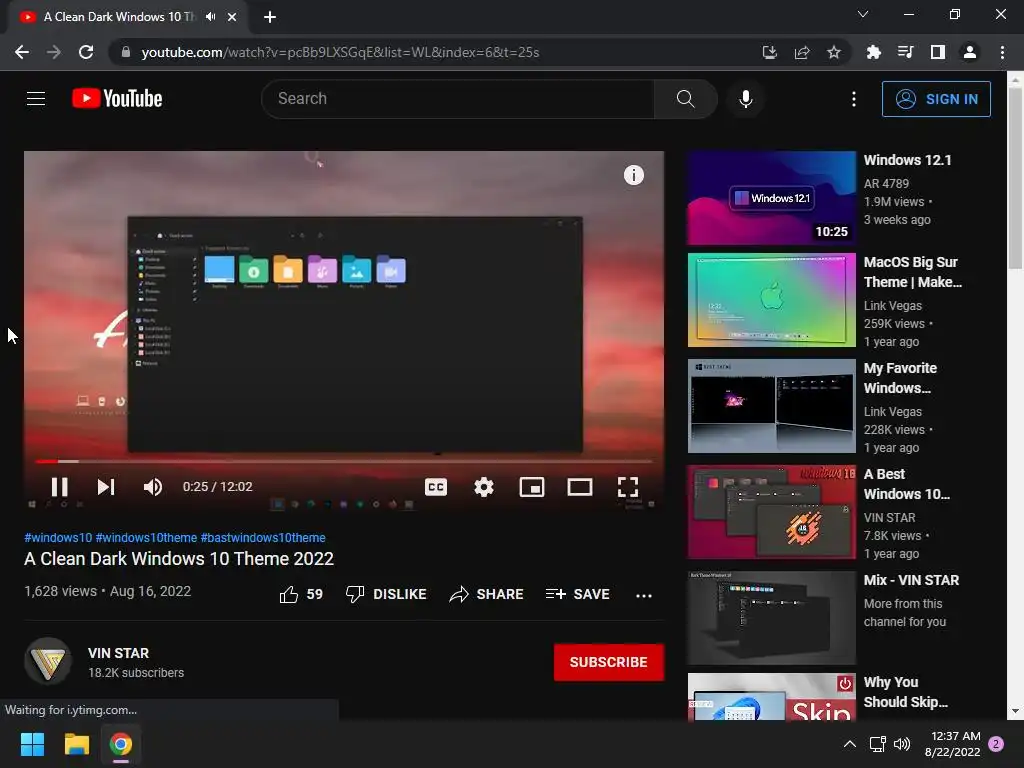Open the Windows 12.1 video thumbnail
Image resolution: width=1024 pixels, height=768 pixels.
point(771,198)
